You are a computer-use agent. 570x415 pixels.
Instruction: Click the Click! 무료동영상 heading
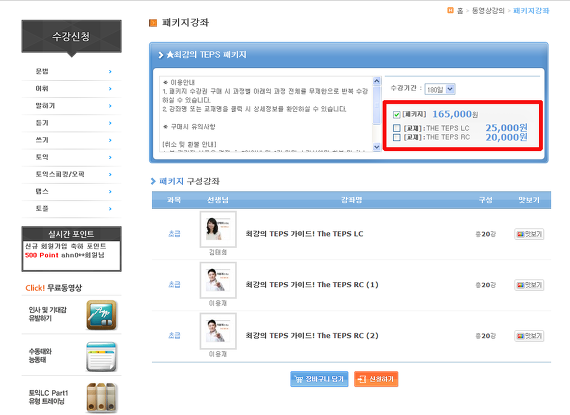tap(54, 288)
